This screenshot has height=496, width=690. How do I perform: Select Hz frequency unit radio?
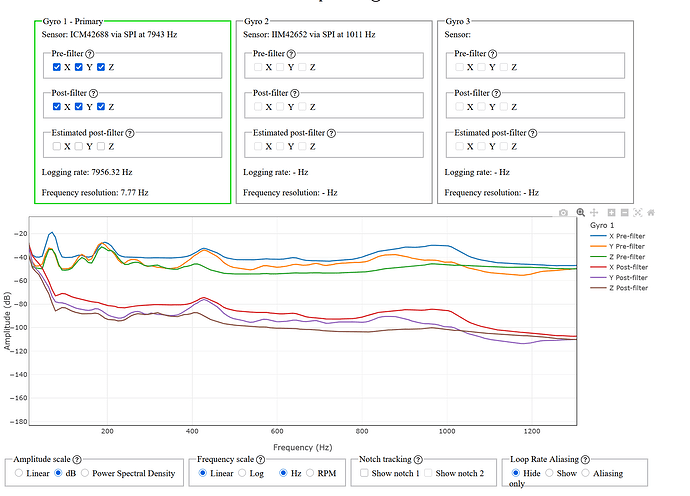pos(283,473)
